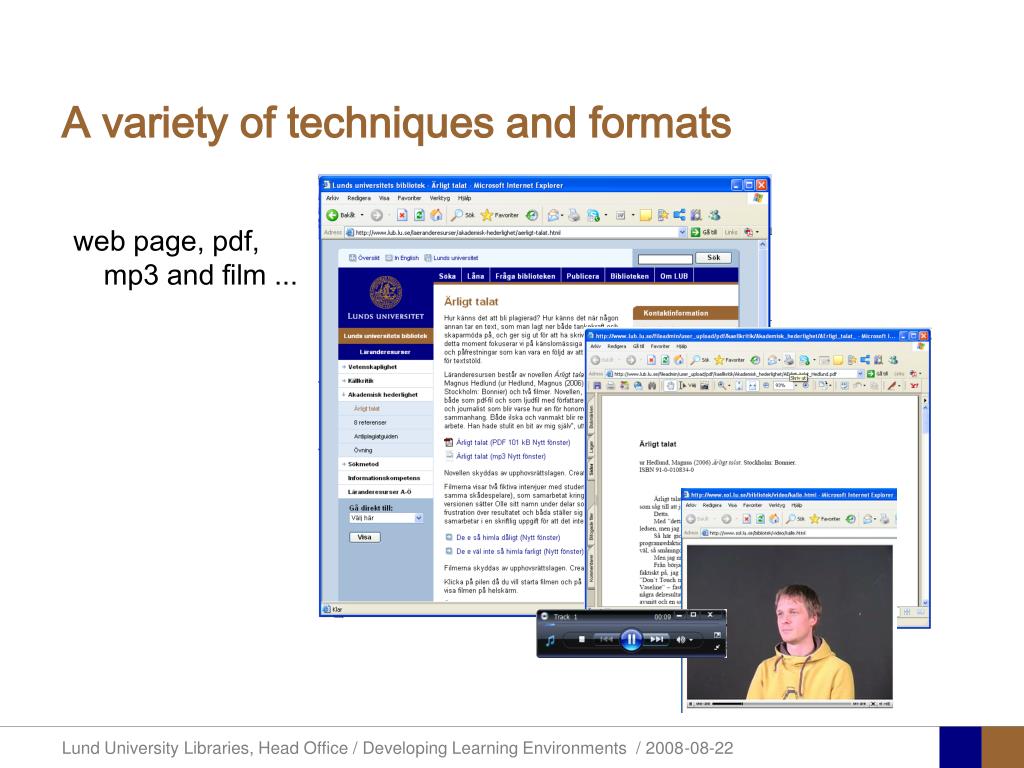
Task: Click the Mail icon in the Lunds universitets bibliotek window toolbar
Action: [554, 215]
